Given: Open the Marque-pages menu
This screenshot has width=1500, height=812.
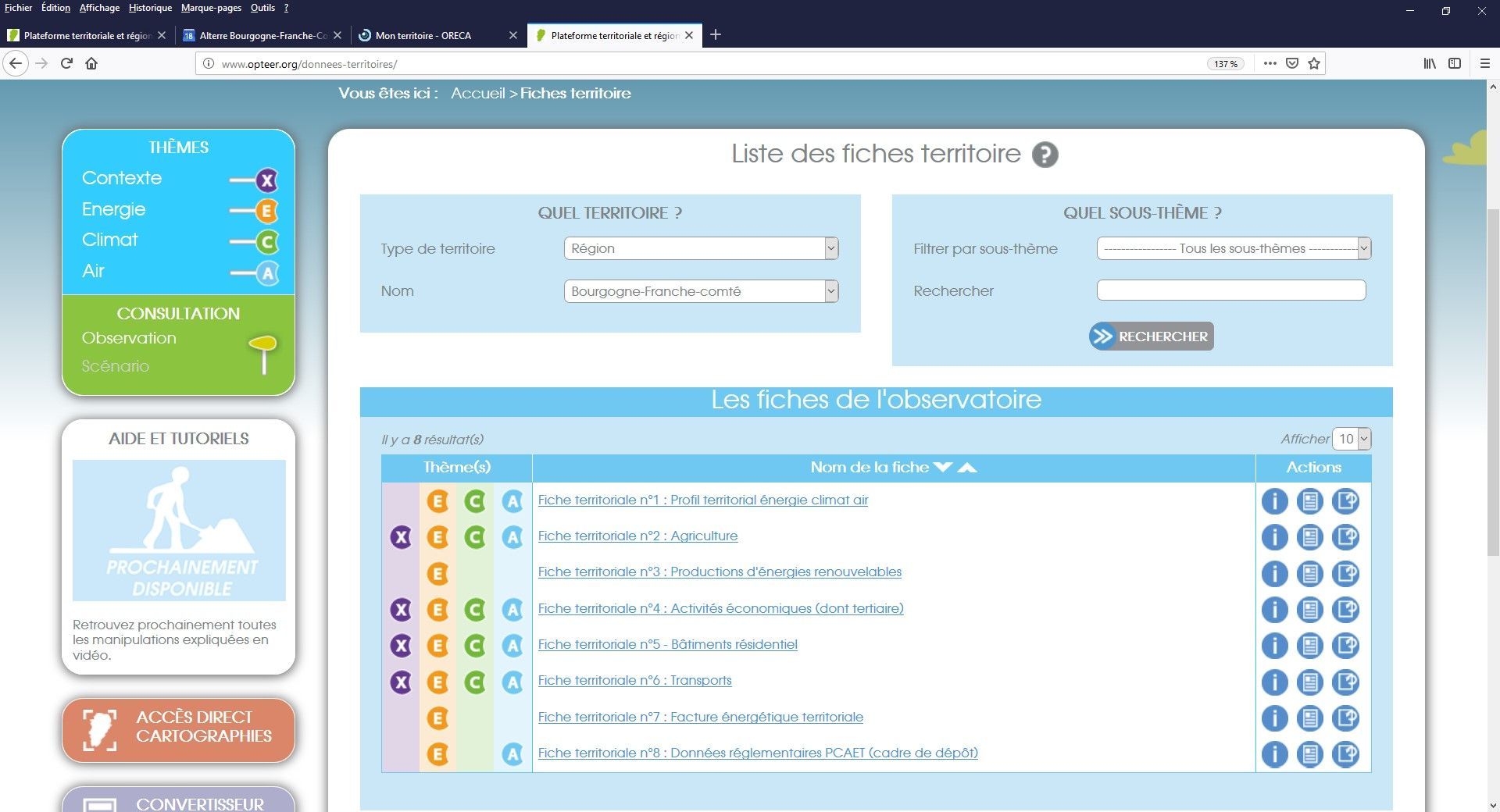Looking at the screenshot, I should (x=211, y=8).
